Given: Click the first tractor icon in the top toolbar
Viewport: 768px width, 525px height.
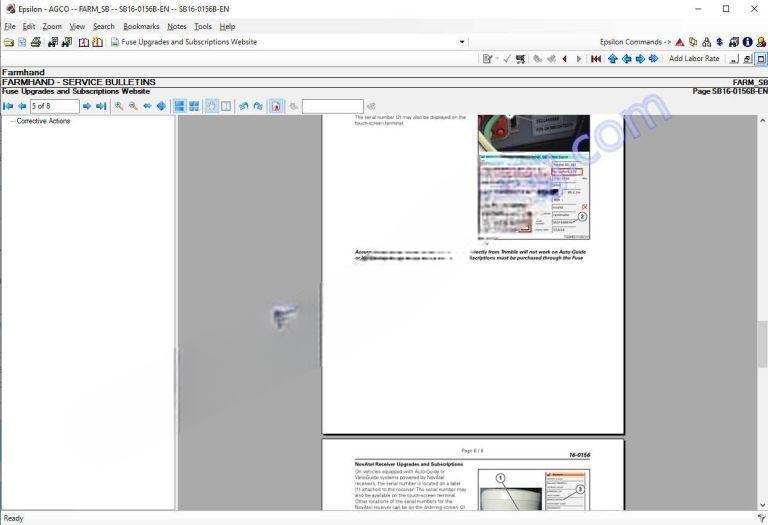Looking at the screenshot, I should coord(52,42).
